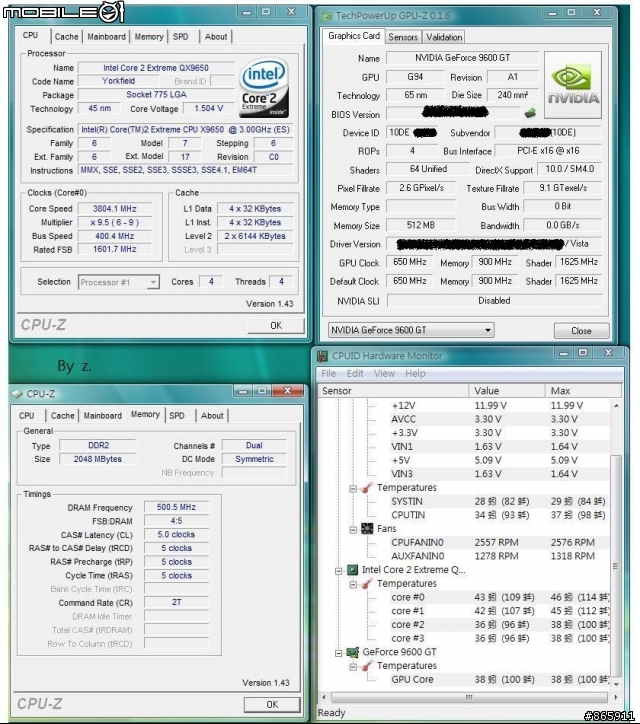Open SPD tab in upper CPU-Z
This screenshot has width=640, height=724.
point(181,36)
